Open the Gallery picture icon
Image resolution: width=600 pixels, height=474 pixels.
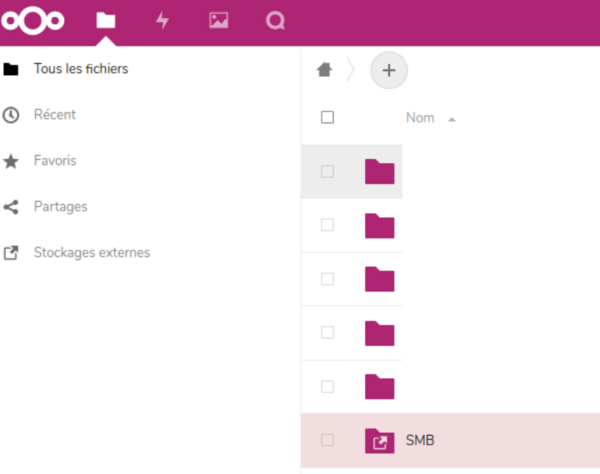pos(219,20)
